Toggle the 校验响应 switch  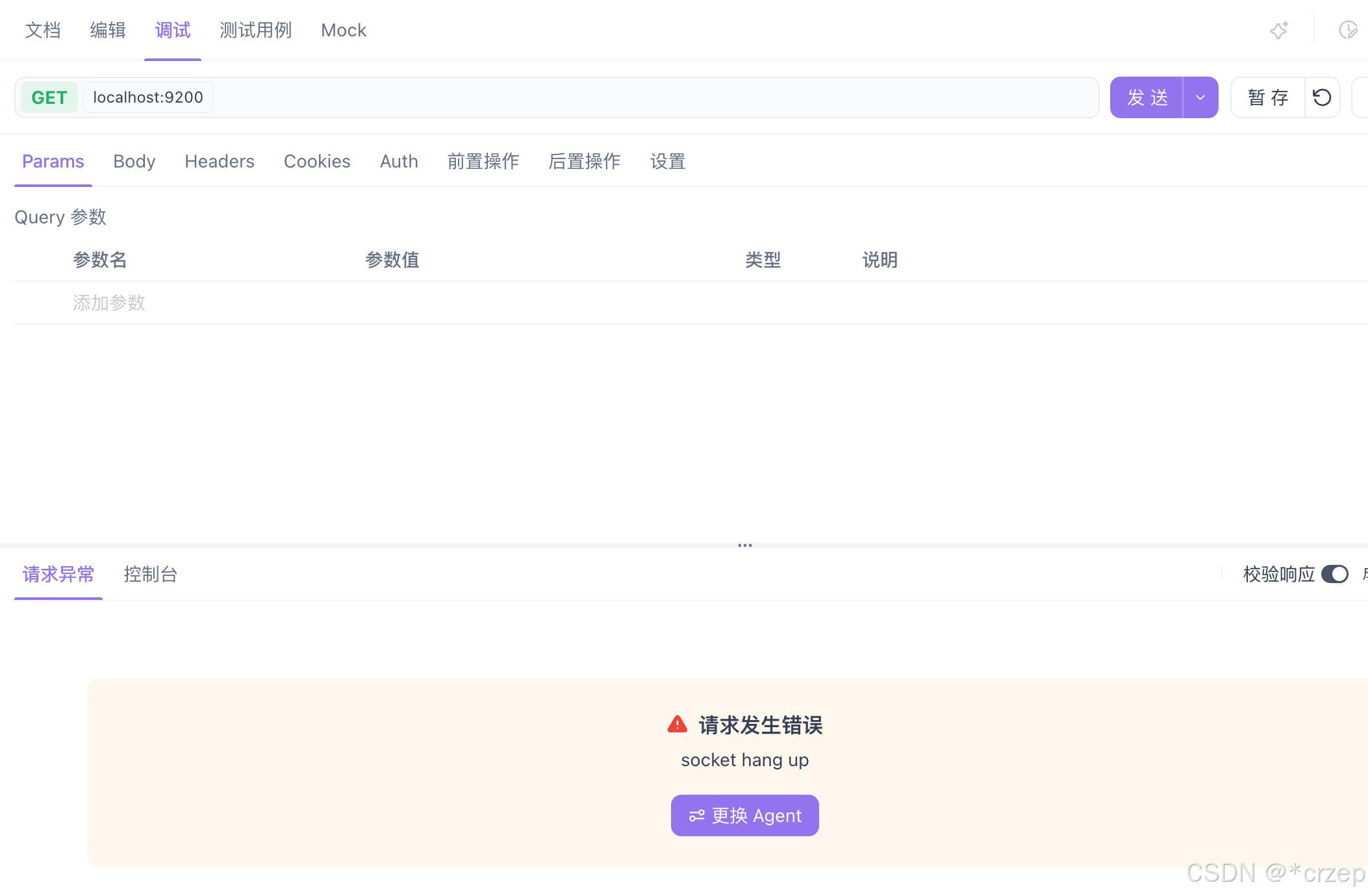[1335, 574]
